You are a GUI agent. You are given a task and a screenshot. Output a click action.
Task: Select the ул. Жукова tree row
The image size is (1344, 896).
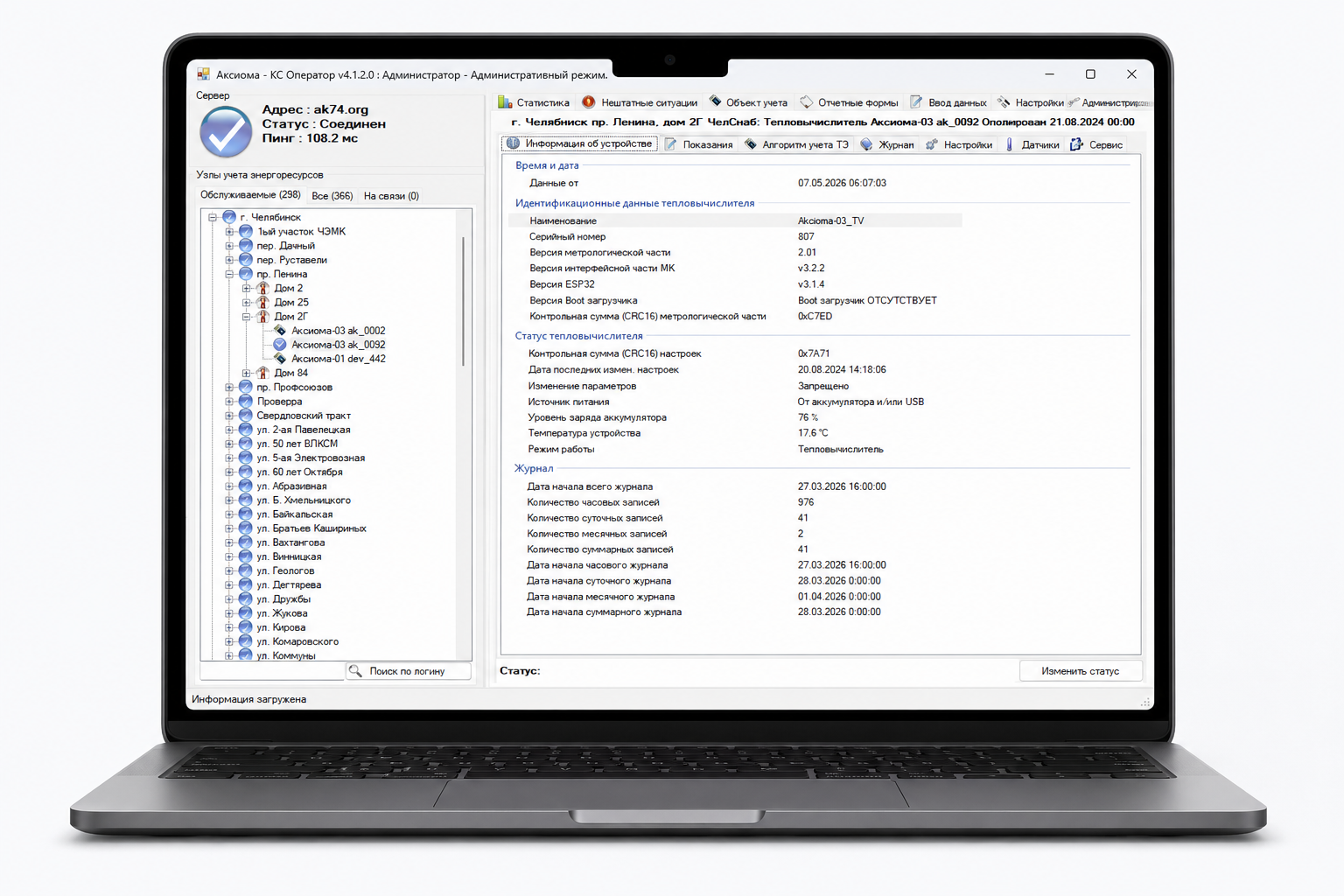(282, 613)
